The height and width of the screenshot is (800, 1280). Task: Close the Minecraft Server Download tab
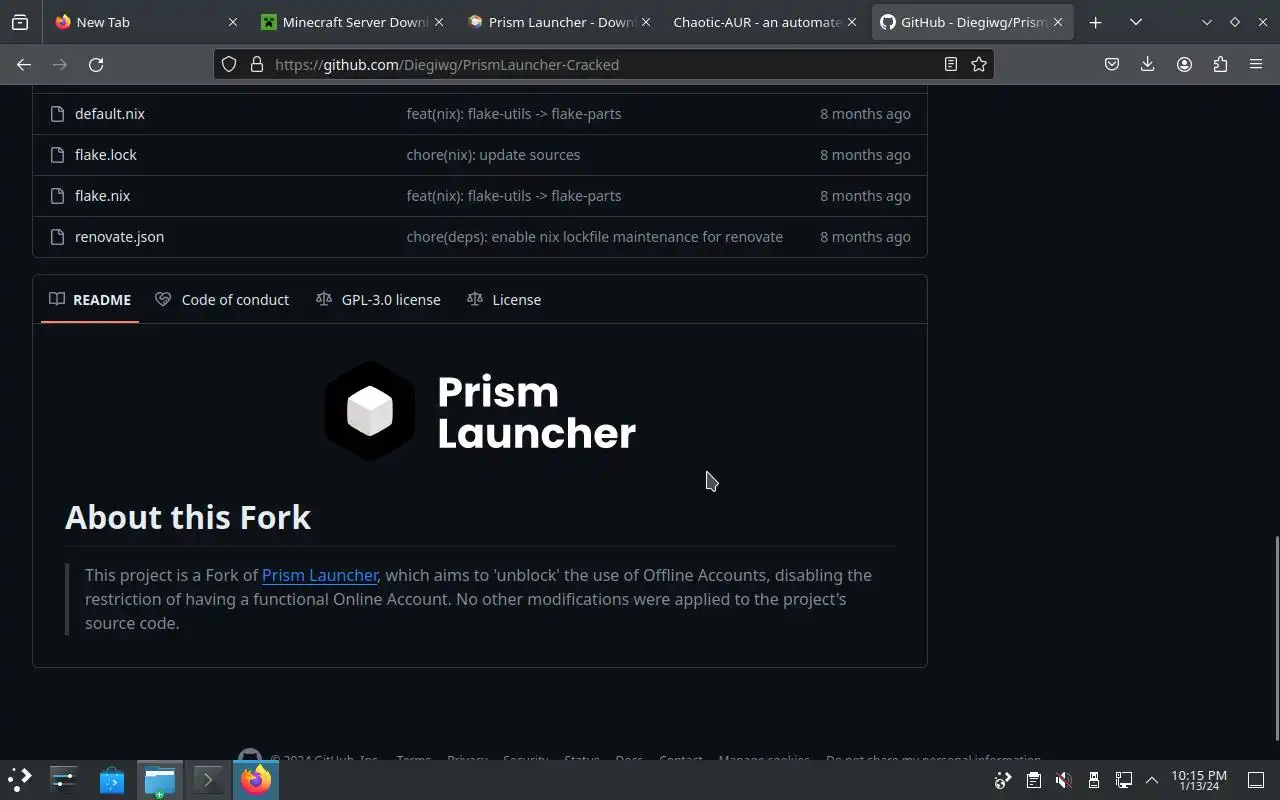pos(438,22)
